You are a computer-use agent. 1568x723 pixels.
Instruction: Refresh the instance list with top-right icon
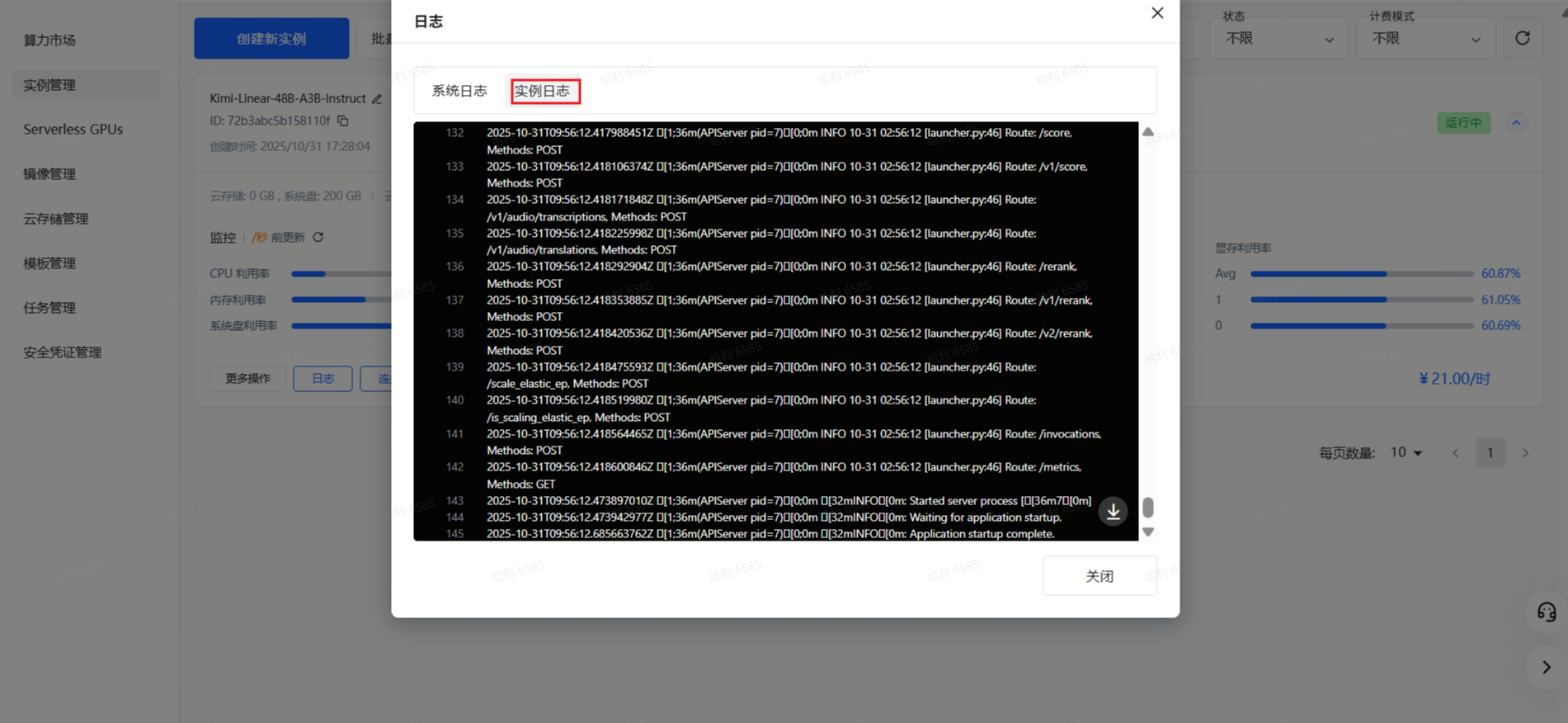[x=1523, y=39]
